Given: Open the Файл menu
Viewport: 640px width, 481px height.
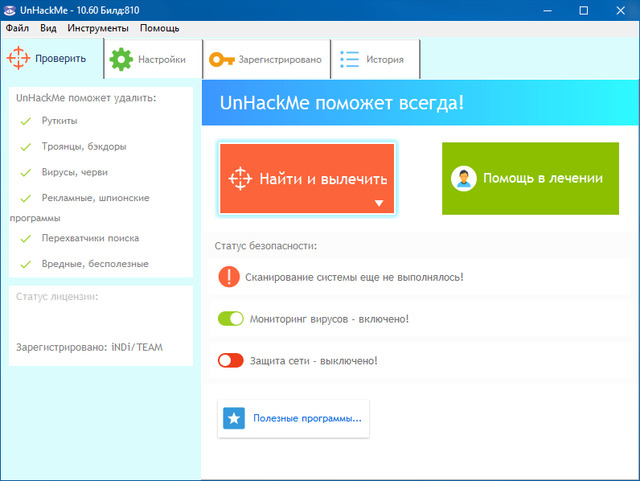Looking at the screenshot, I should [x=17, y=28].
